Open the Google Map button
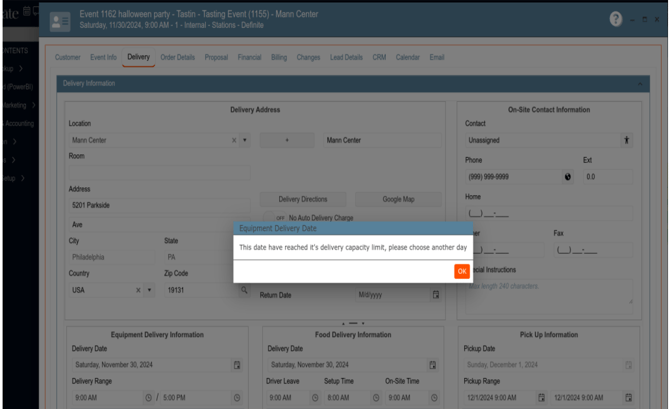Viewport: 670px width, 409px height. 398,199
